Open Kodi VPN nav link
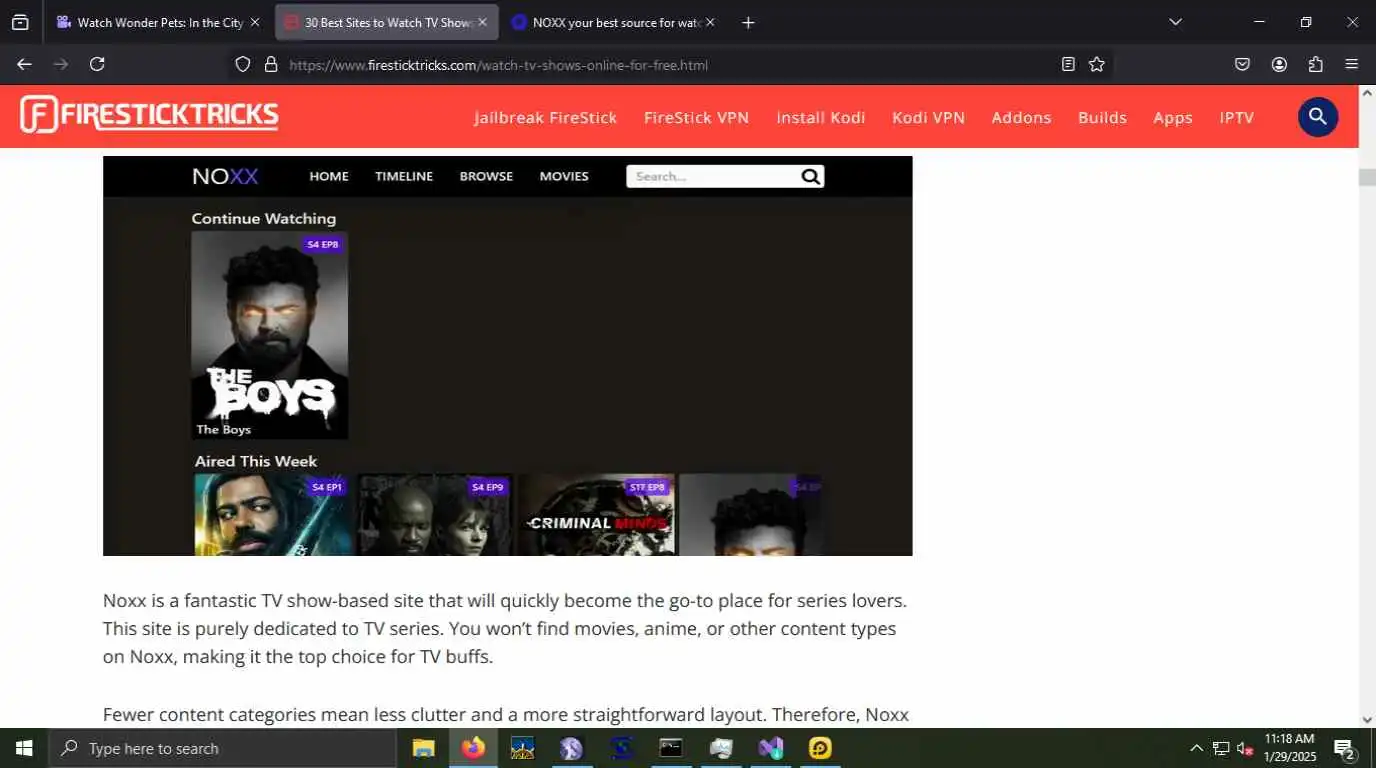 (x=928, y=117)
